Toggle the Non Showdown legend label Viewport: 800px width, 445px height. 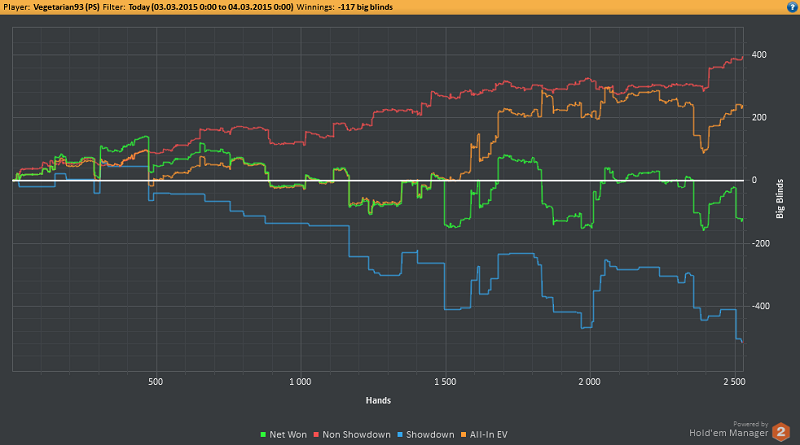tap(356, 435)
